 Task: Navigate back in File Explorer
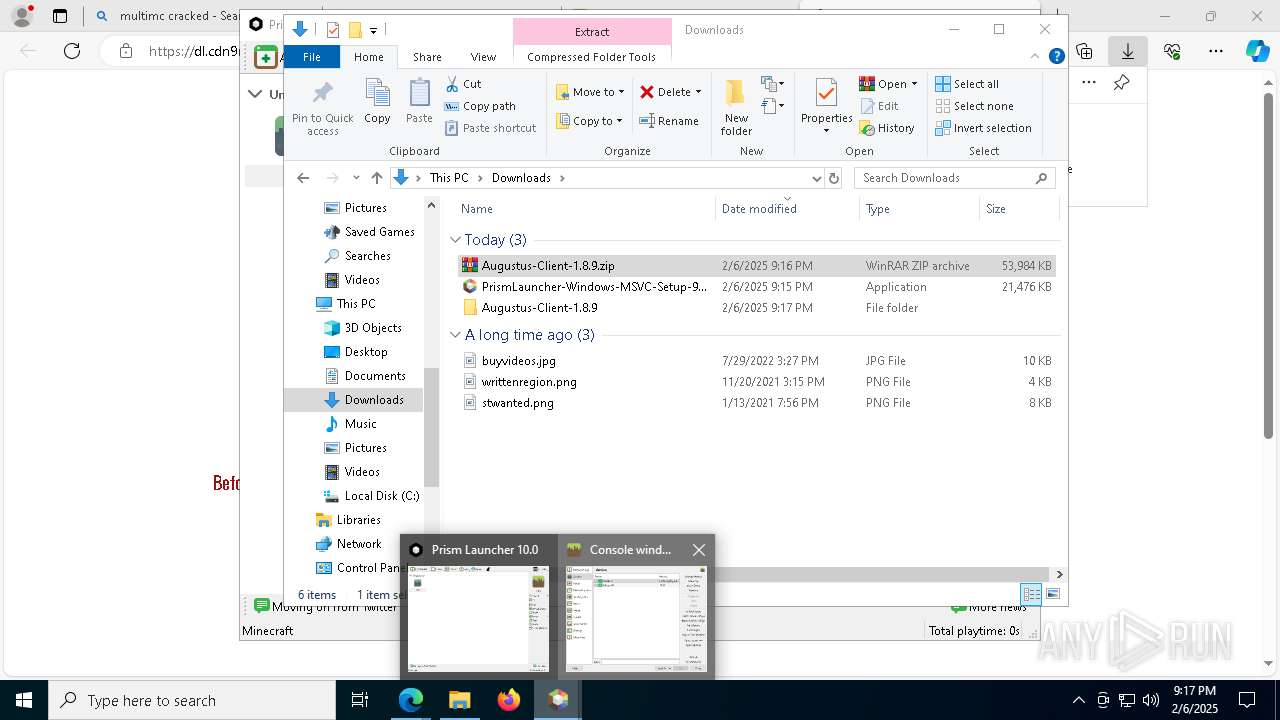pyautogui.click(x=303, y=178)
